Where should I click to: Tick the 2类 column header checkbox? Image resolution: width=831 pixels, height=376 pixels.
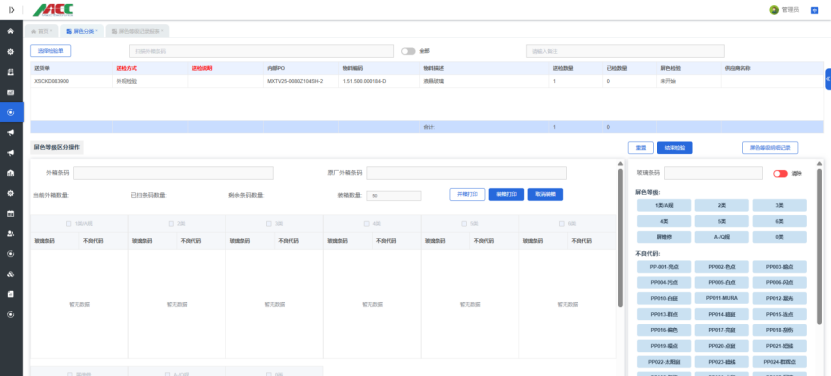pos(171,224)
